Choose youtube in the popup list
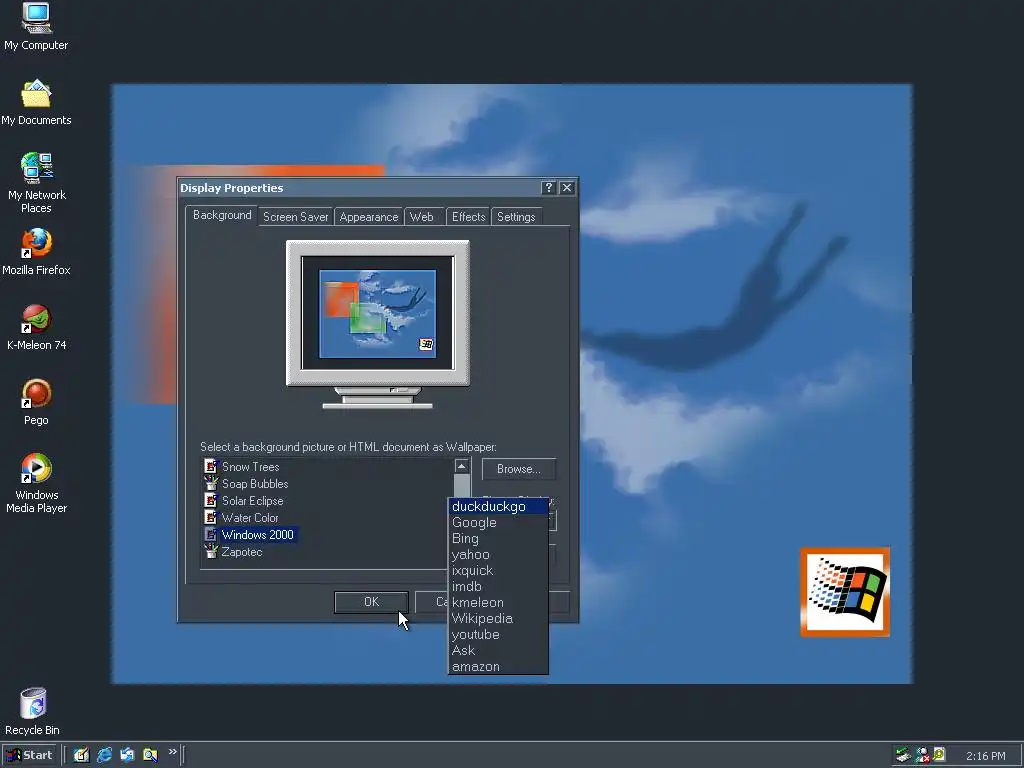1024x768 pixels. click(x=498, y=634)
